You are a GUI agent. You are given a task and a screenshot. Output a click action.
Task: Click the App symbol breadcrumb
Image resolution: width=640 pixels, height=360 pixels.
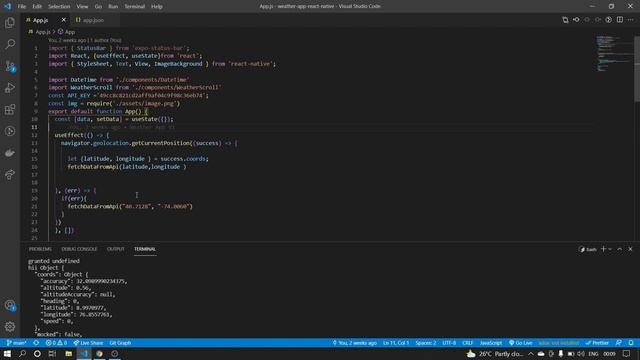tap(66, 31)
